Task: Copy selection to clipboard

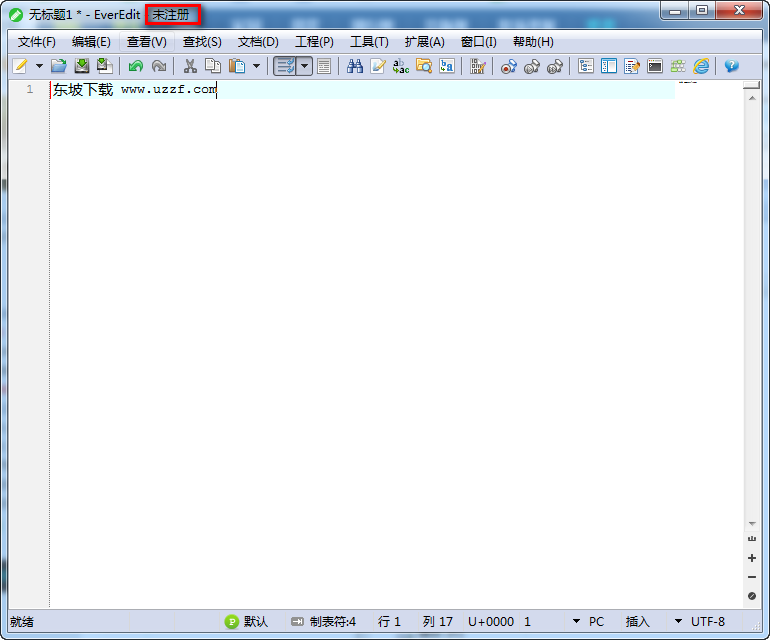Action: coord(213,66)
